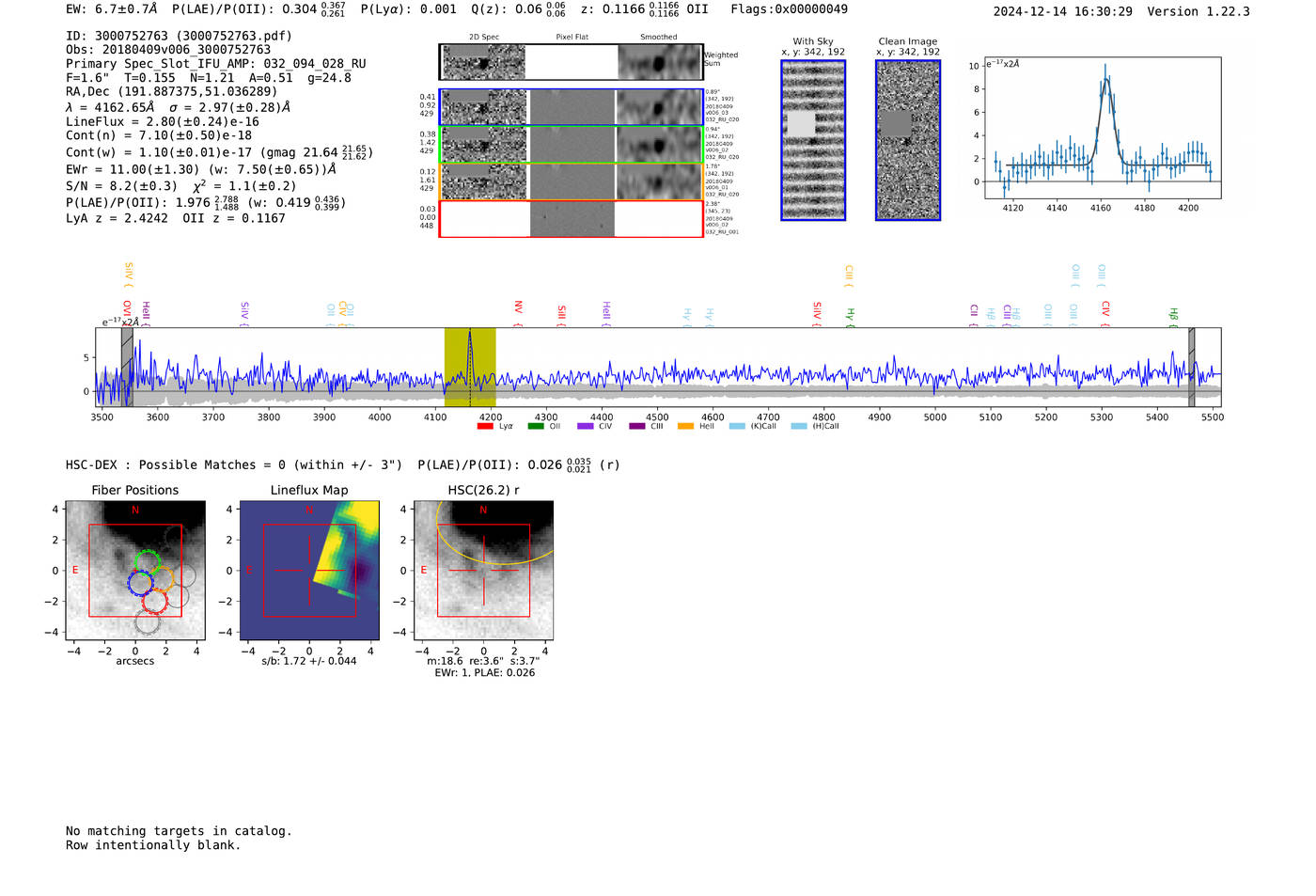Click the Lyα red legend swatch
This screenshot has height=896, width=1316.
[x=485, y=426]
